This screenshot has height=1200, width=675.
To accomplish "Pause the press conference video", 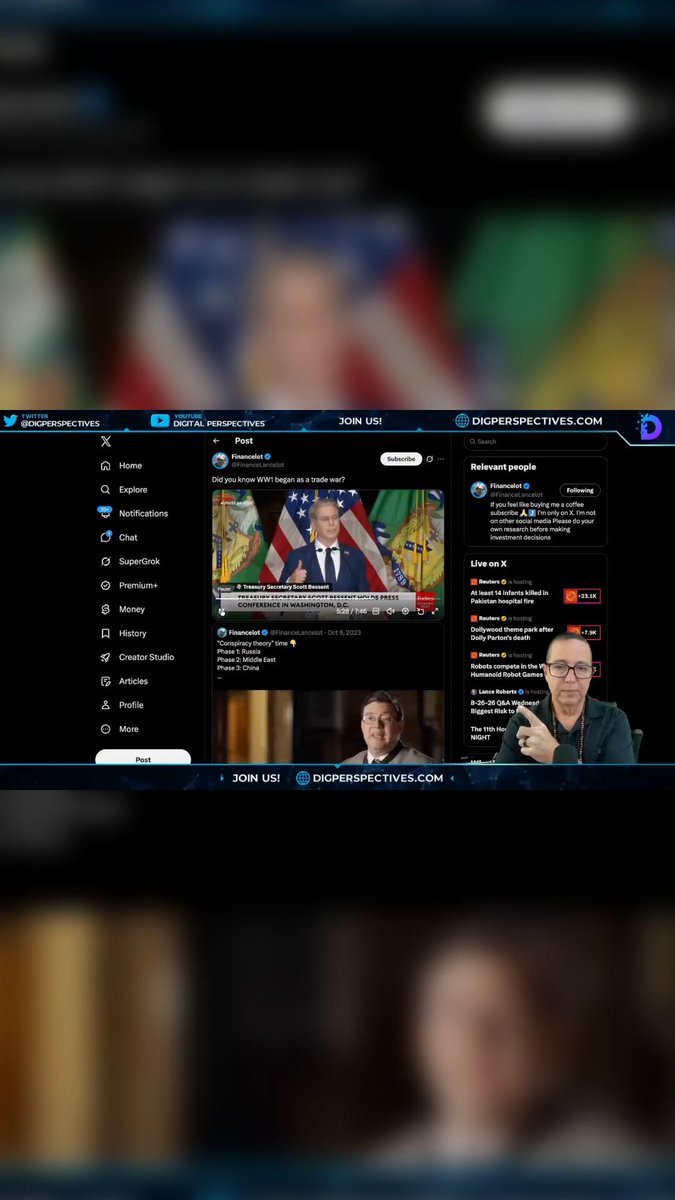I will 222,611.
